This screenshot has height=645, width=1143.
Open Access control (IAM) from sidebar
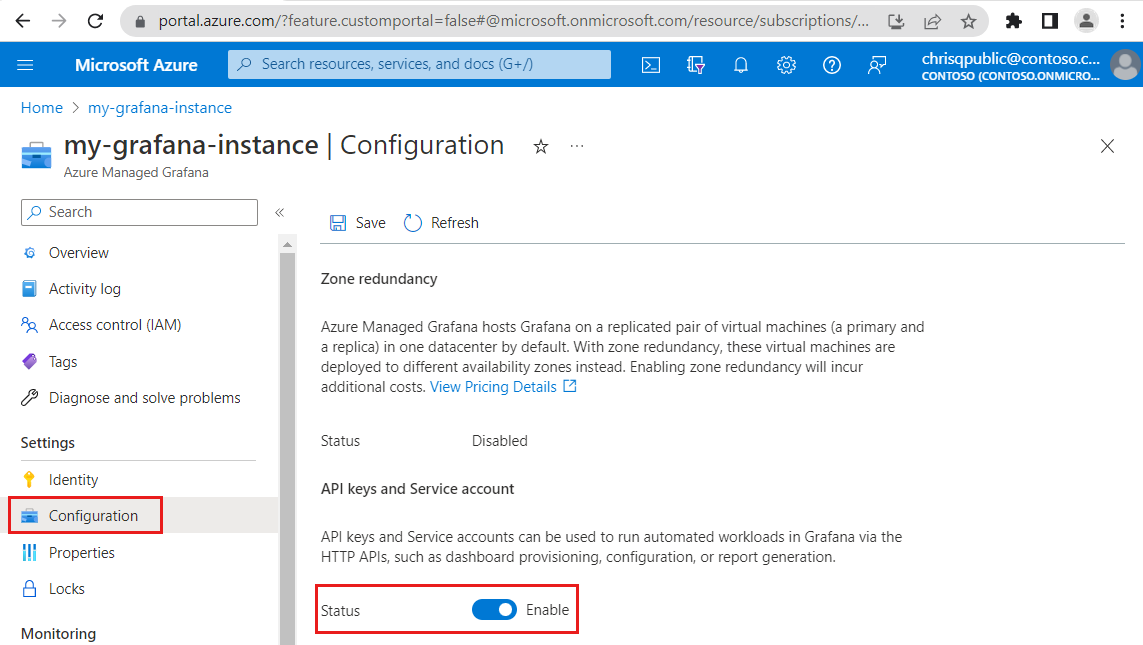(116, 324)
